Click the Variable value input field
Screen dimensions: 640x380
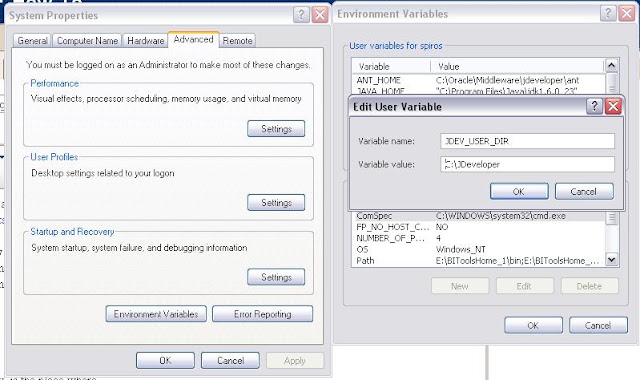(x=527, y=164)
